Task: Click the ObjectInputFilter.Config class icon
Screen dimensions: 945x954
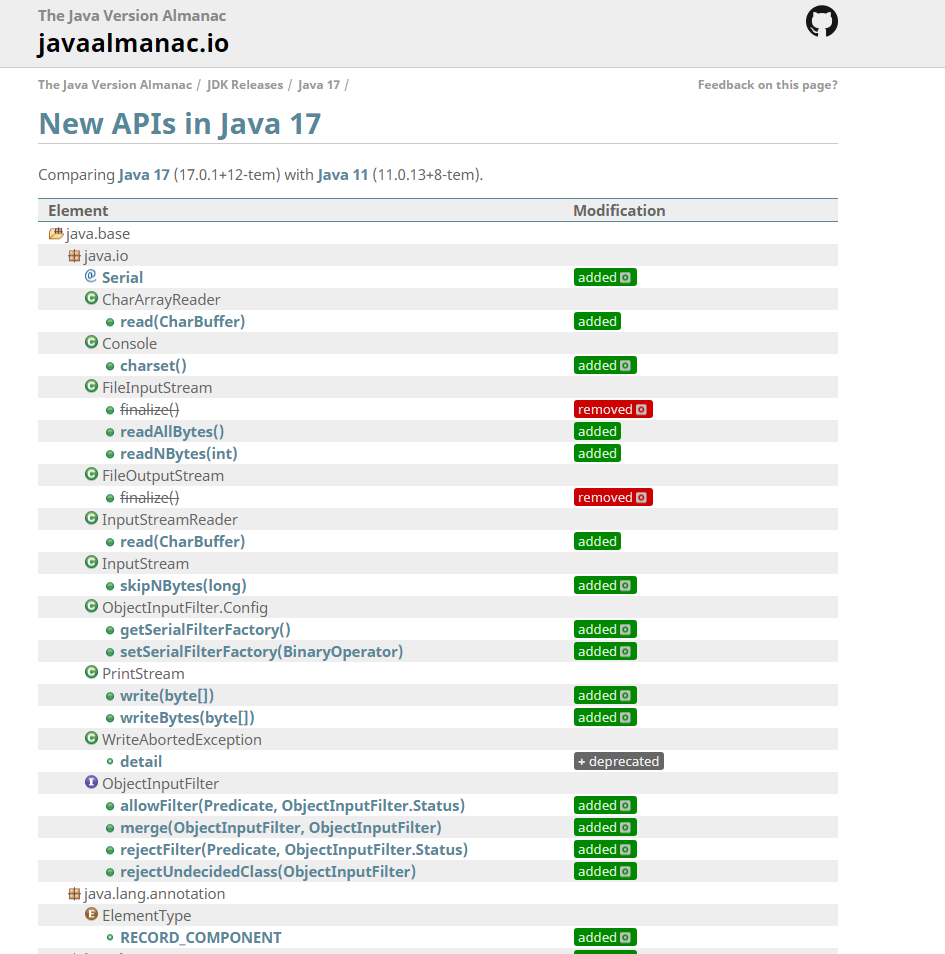Action: click(91, 606)
